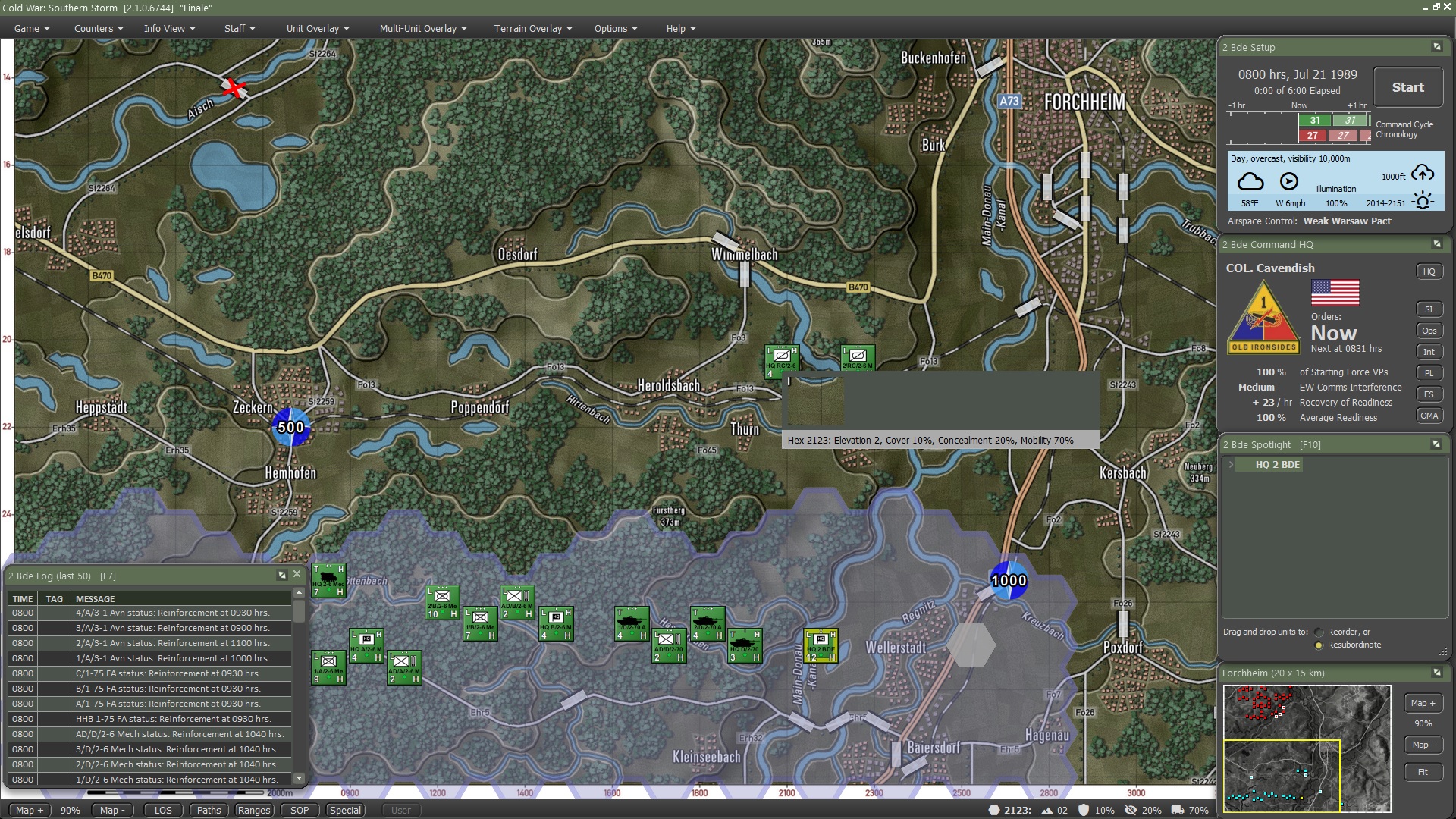
Task: Click the wind direction arrow icon
Action: click(1289, 181)
